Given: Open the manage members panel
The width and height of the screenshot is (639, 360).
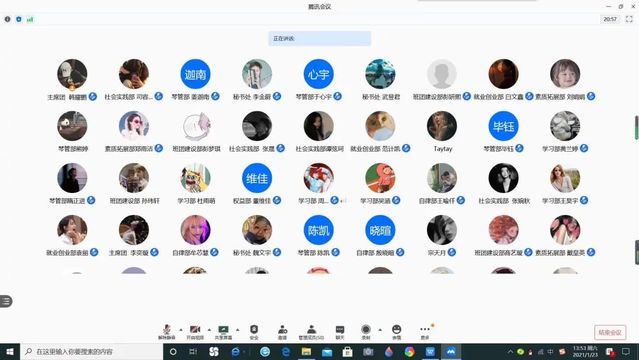Looking at the screenshot, I should [311, 332].
